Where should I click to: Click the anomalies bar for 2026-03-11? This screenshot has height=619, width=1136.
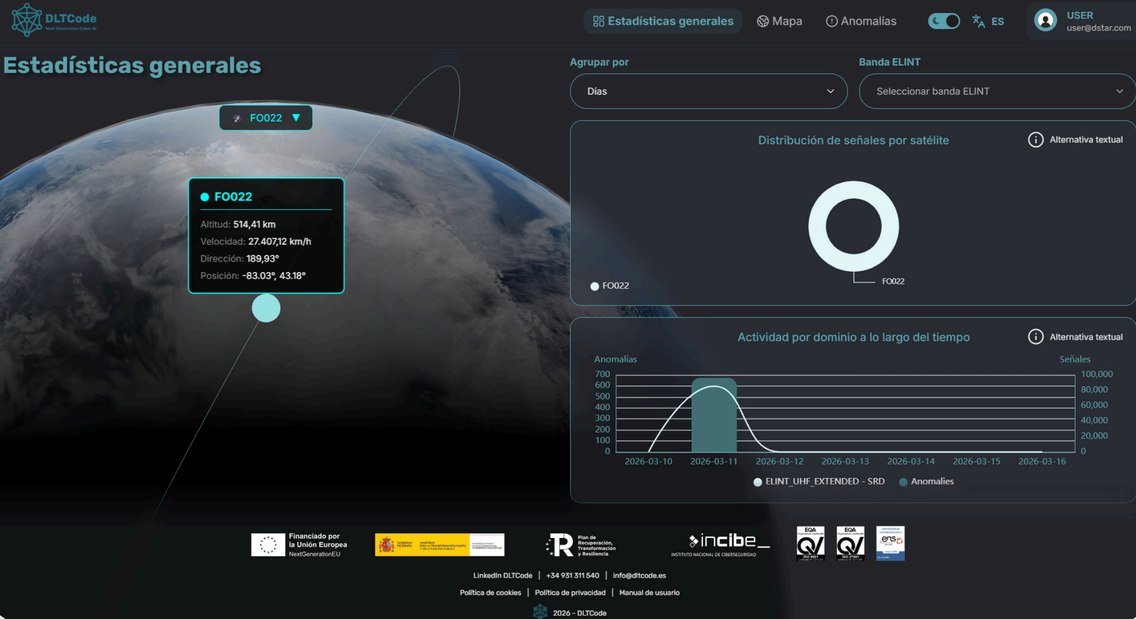click(x=714, y=415)
